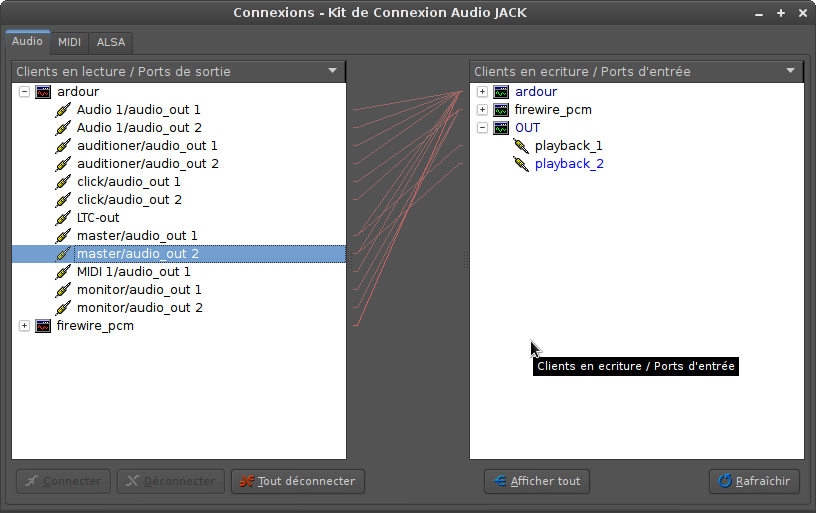
Task: Select firewire_pcm label in input ports
Action: click(553, 110)
